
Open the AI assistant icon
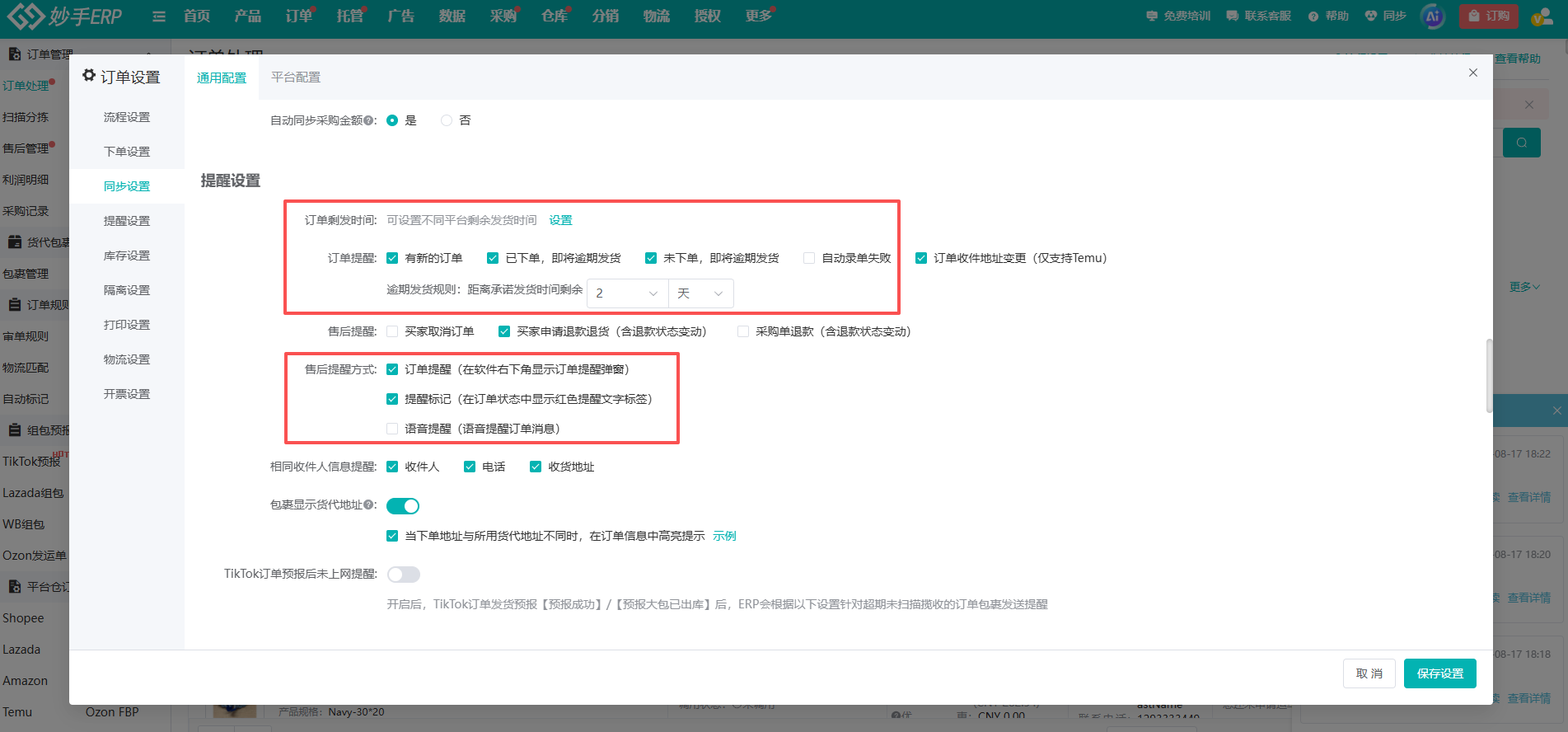[x=1434, y=16]
